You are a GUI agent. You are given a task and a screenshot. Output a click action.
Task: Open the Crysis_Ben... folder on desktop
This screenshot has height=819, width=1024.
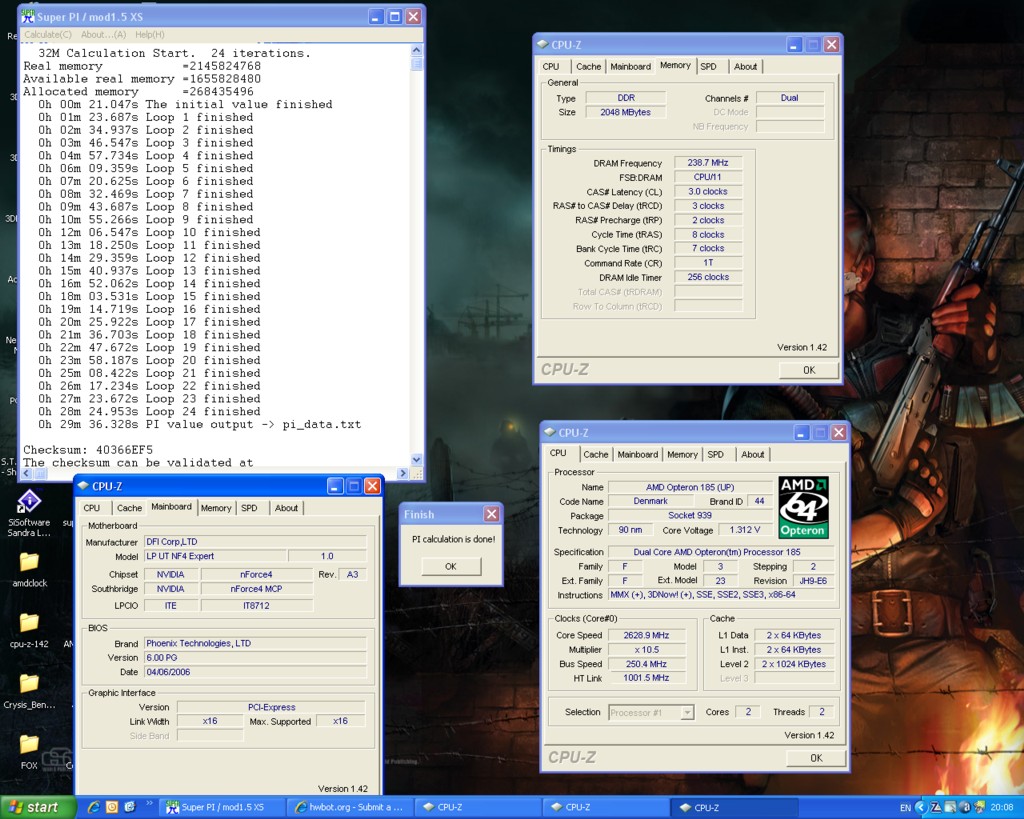click(29, 690)
